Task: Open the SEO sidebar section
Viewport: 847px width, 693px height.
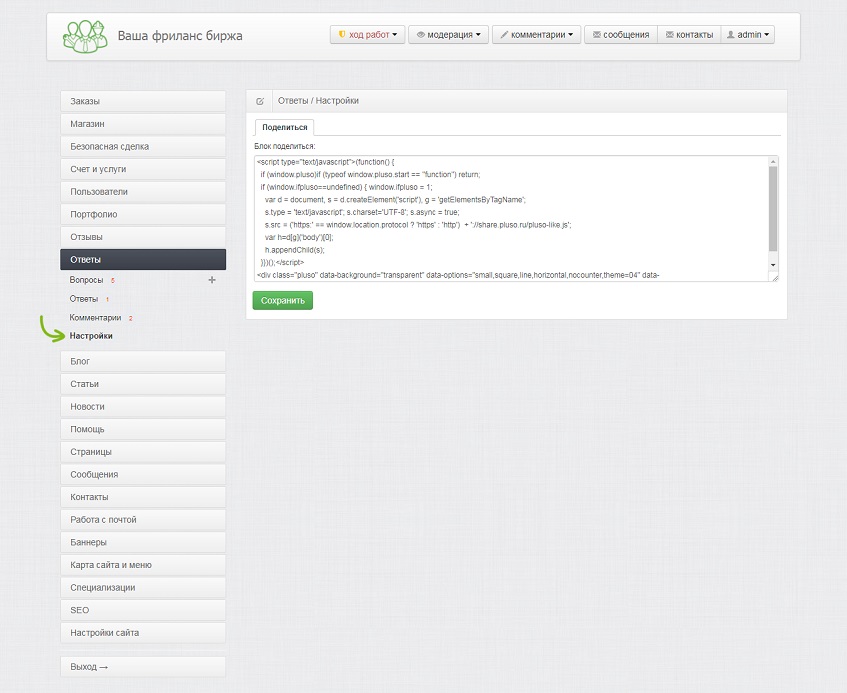Action: [143, 611]
